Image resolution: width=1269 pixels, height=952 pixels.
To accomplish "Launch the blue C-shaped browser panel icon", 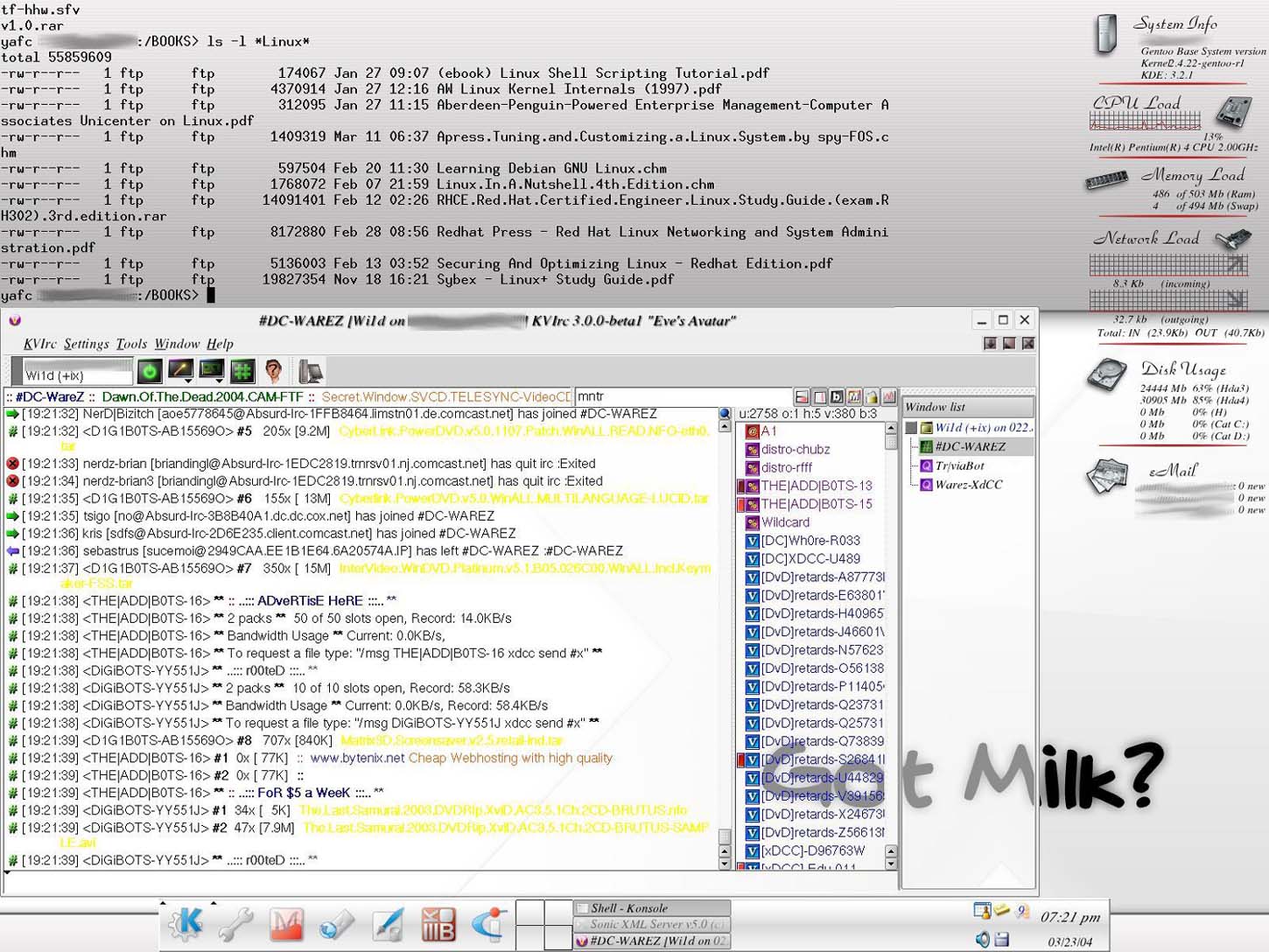I will click(488, 925).
